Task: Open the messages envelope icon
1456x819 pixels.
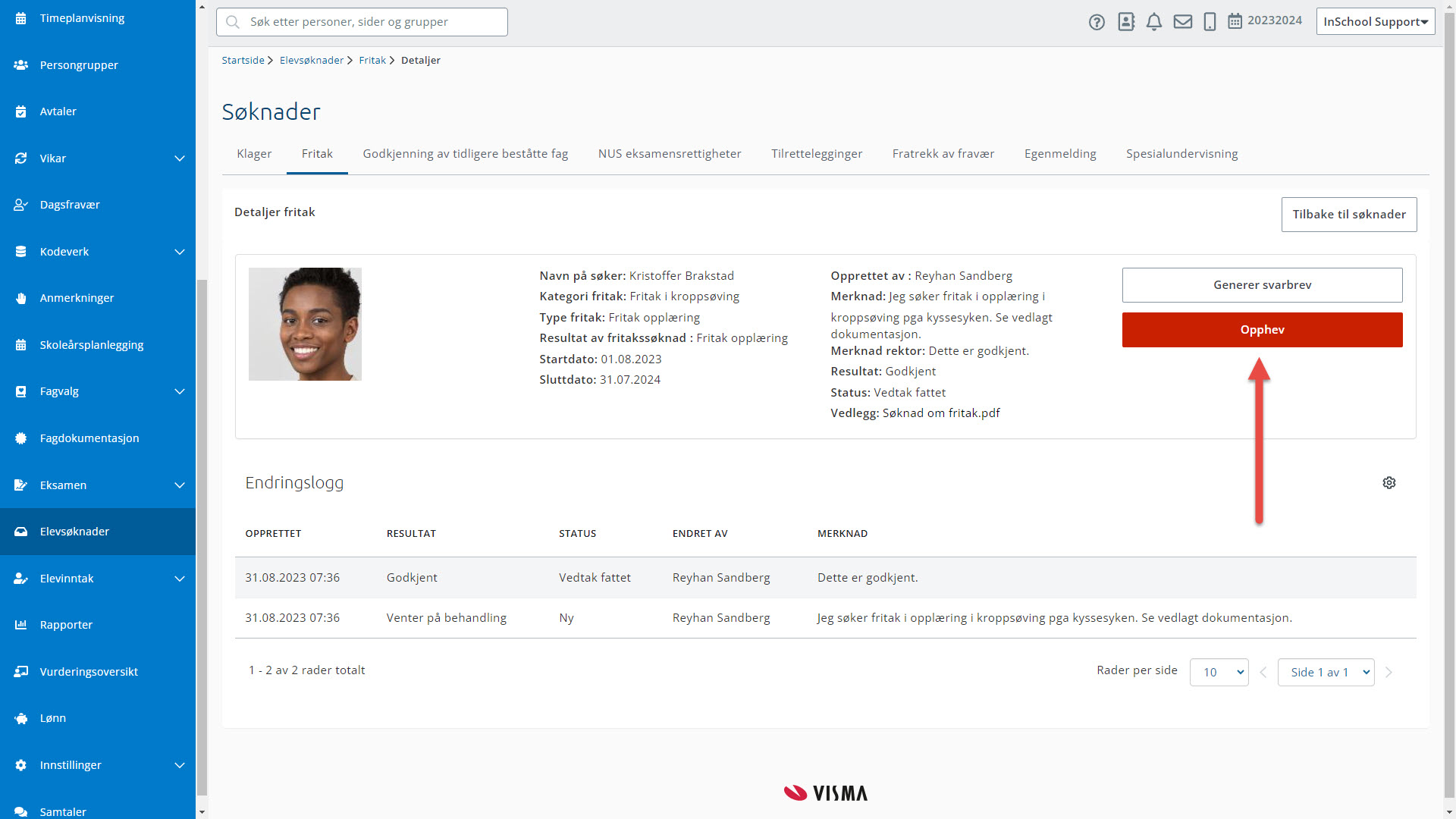Action: (1183, 22)
